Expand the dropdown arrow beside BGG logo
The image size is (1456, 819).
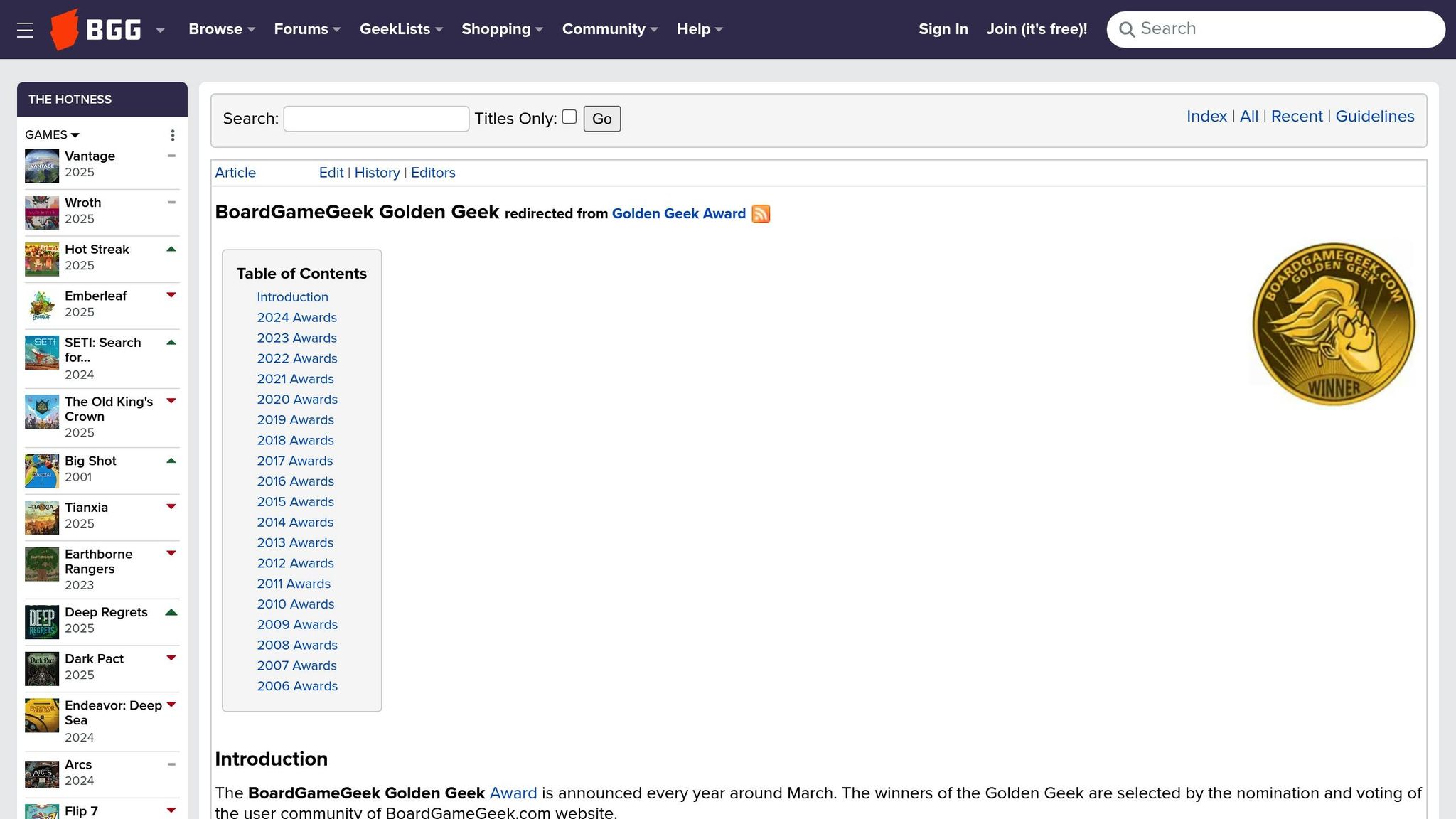coord(160,31)
